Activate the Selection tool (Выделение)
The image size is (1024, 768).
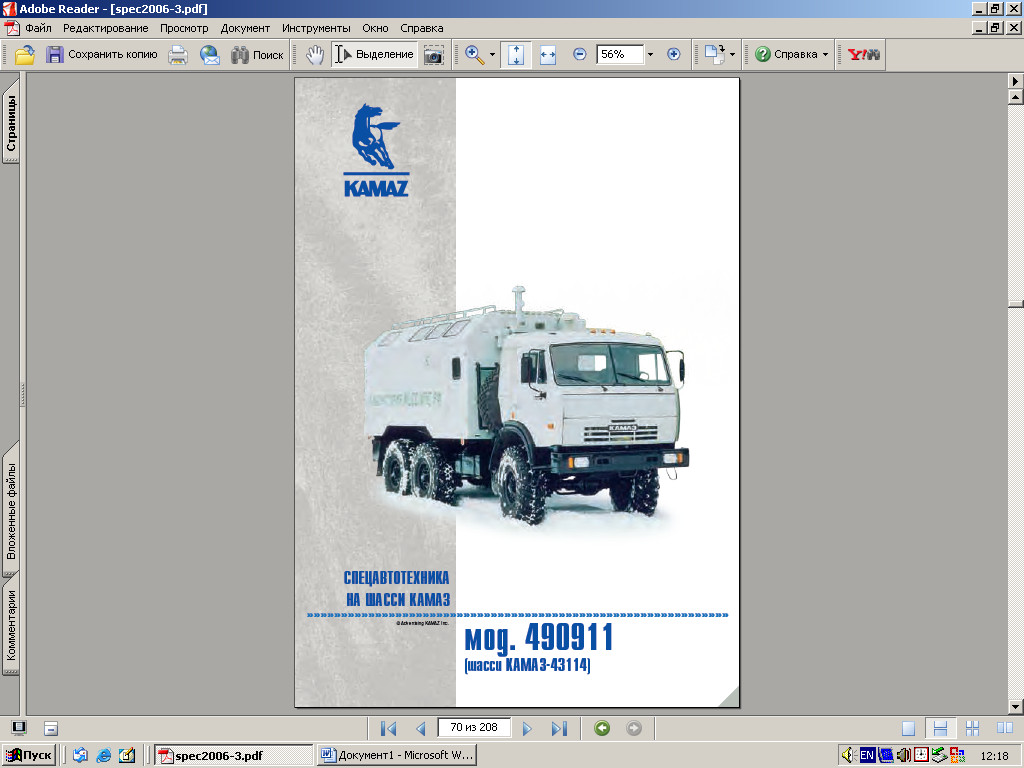click(x=374, y=55)
